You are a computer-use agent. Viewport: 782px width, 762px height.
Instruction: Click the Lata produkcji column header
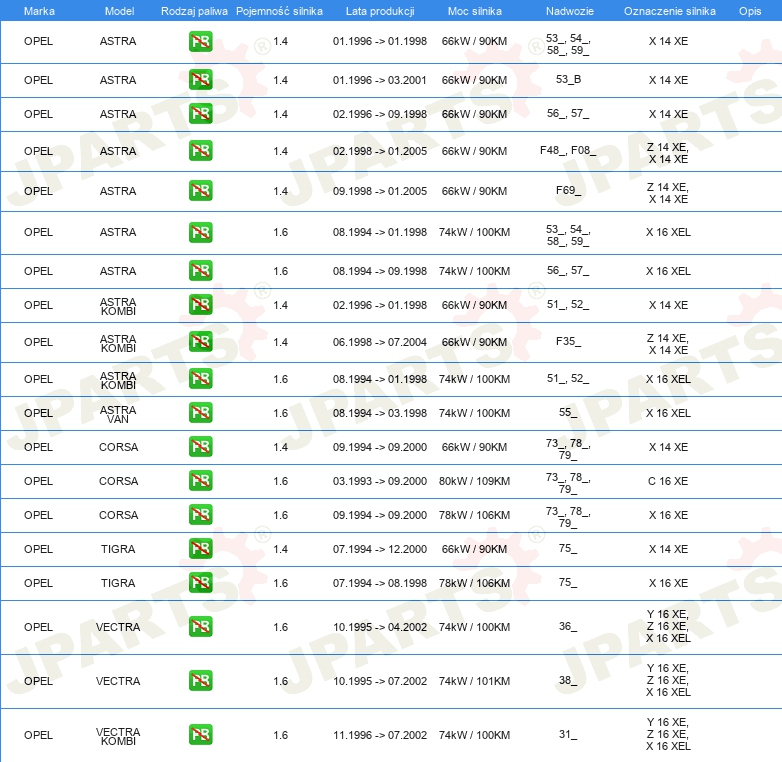coord(380,11)
